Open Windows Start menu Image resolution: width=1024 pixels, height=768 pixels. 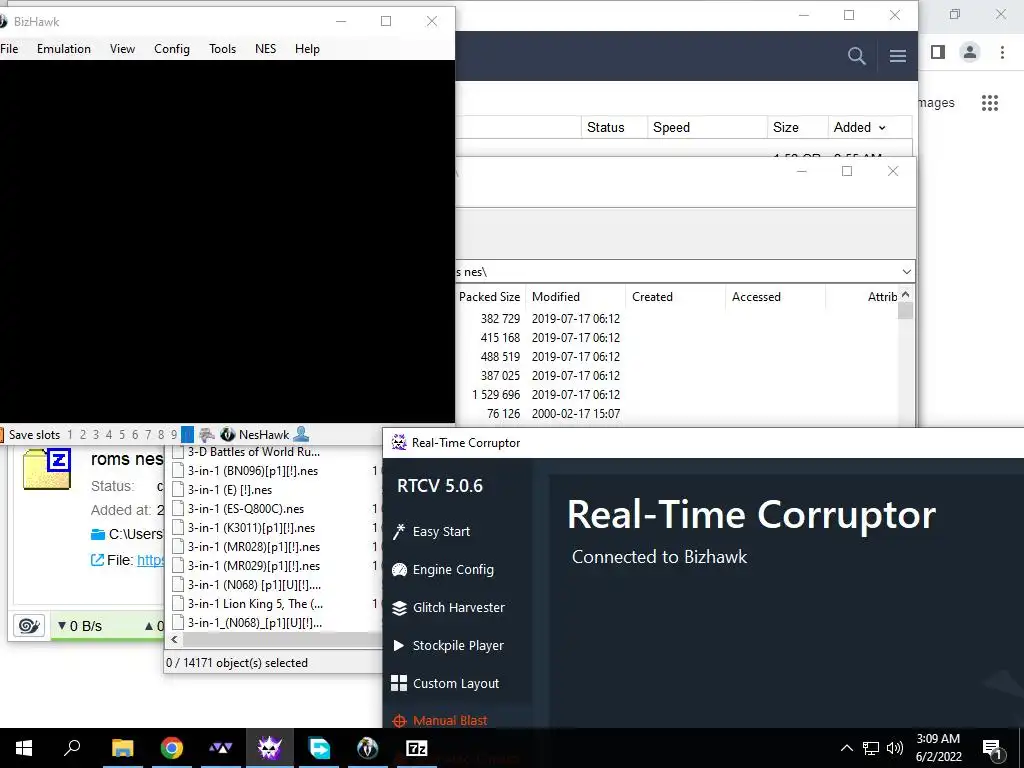pyautogui.click(x=24, y=748)
